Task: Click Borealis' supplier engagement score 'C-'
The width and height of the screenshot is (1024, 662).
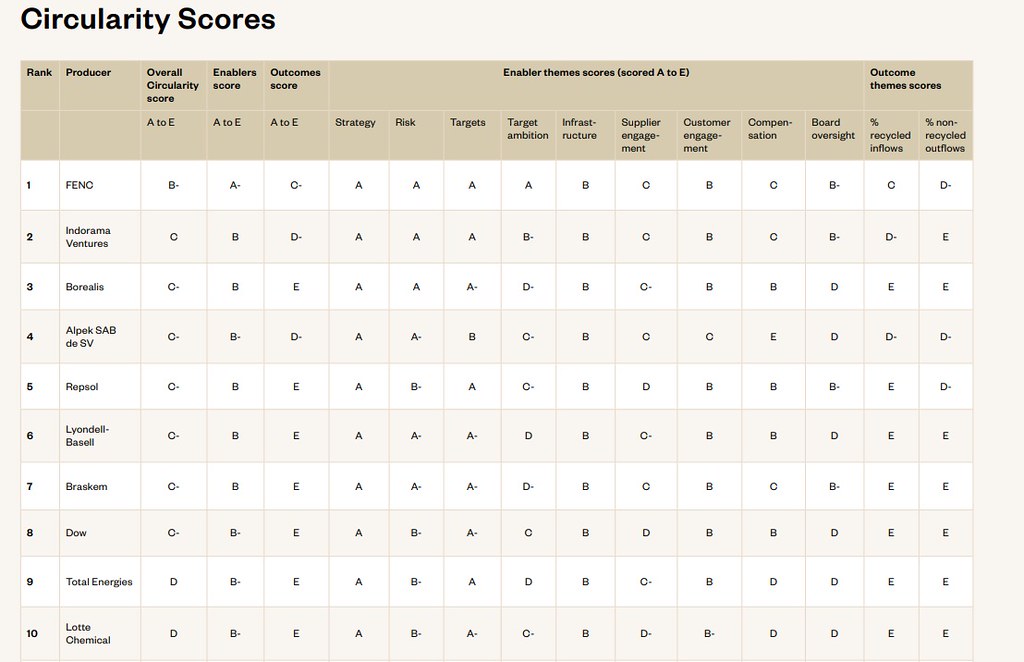Action: (646, 287)
